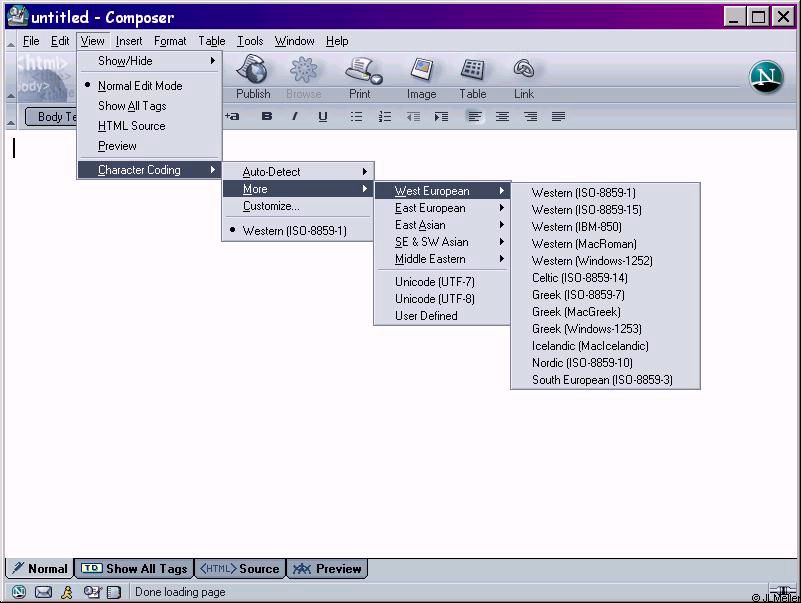Expand the Auto-Detect submenu

[298, 172]
